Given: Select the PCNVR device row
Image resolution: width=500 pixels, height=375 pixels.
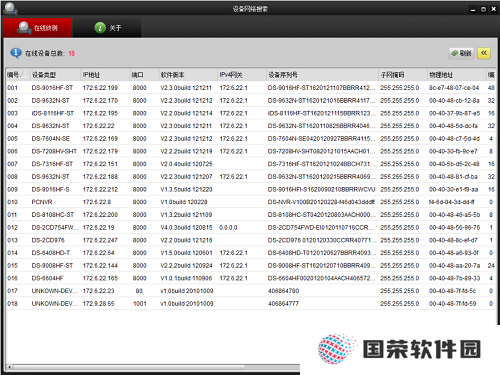Looking at the screenshot, I should (251, 202).
